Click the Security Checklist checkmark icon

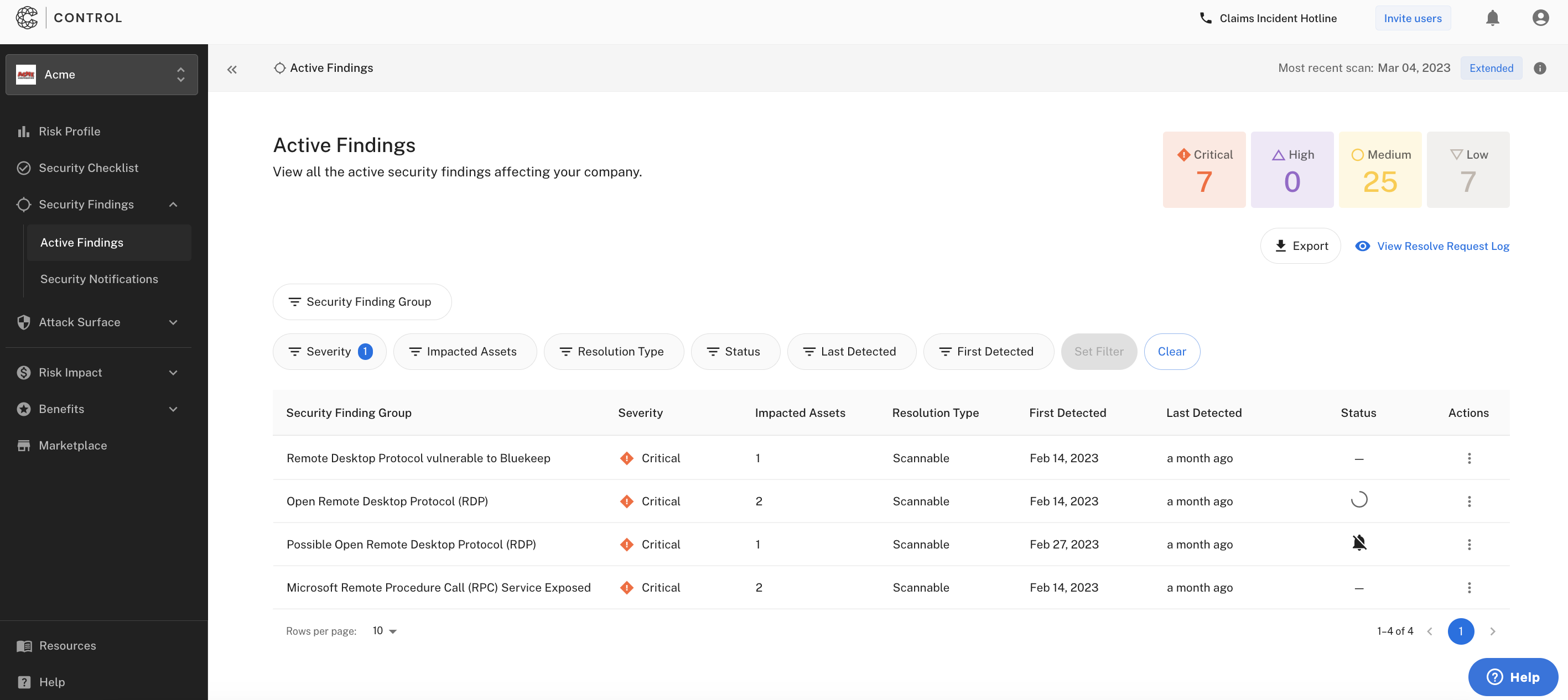(x=24, y=168)
